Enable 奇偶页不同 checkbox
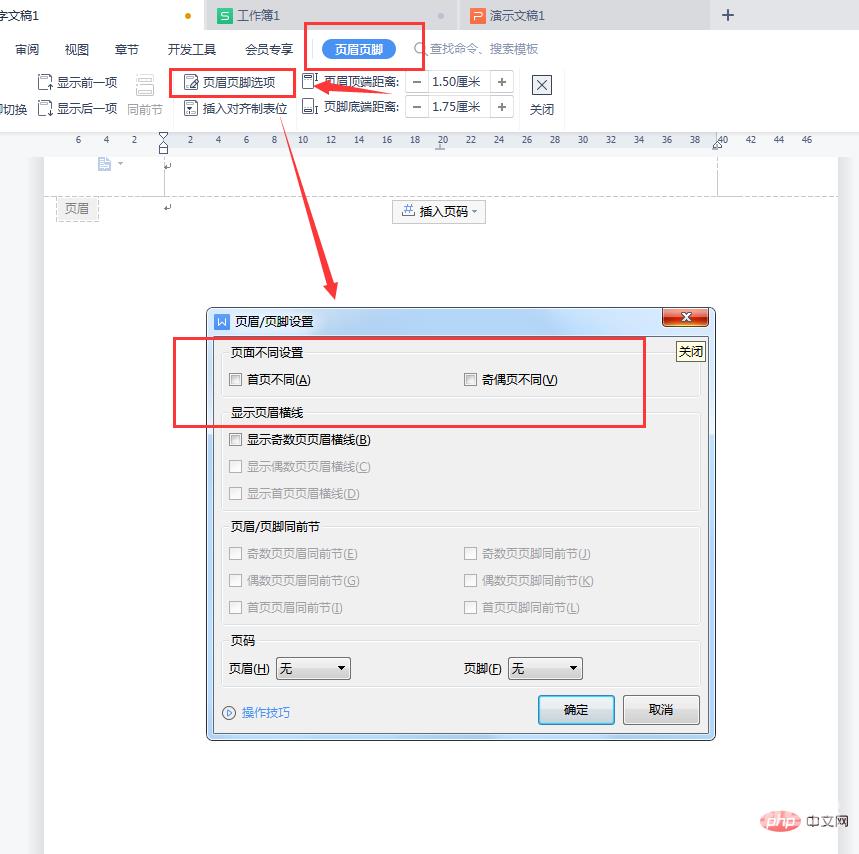Viewport: 859px width, 854px height. pyautogui.click(x=470, y=380)
